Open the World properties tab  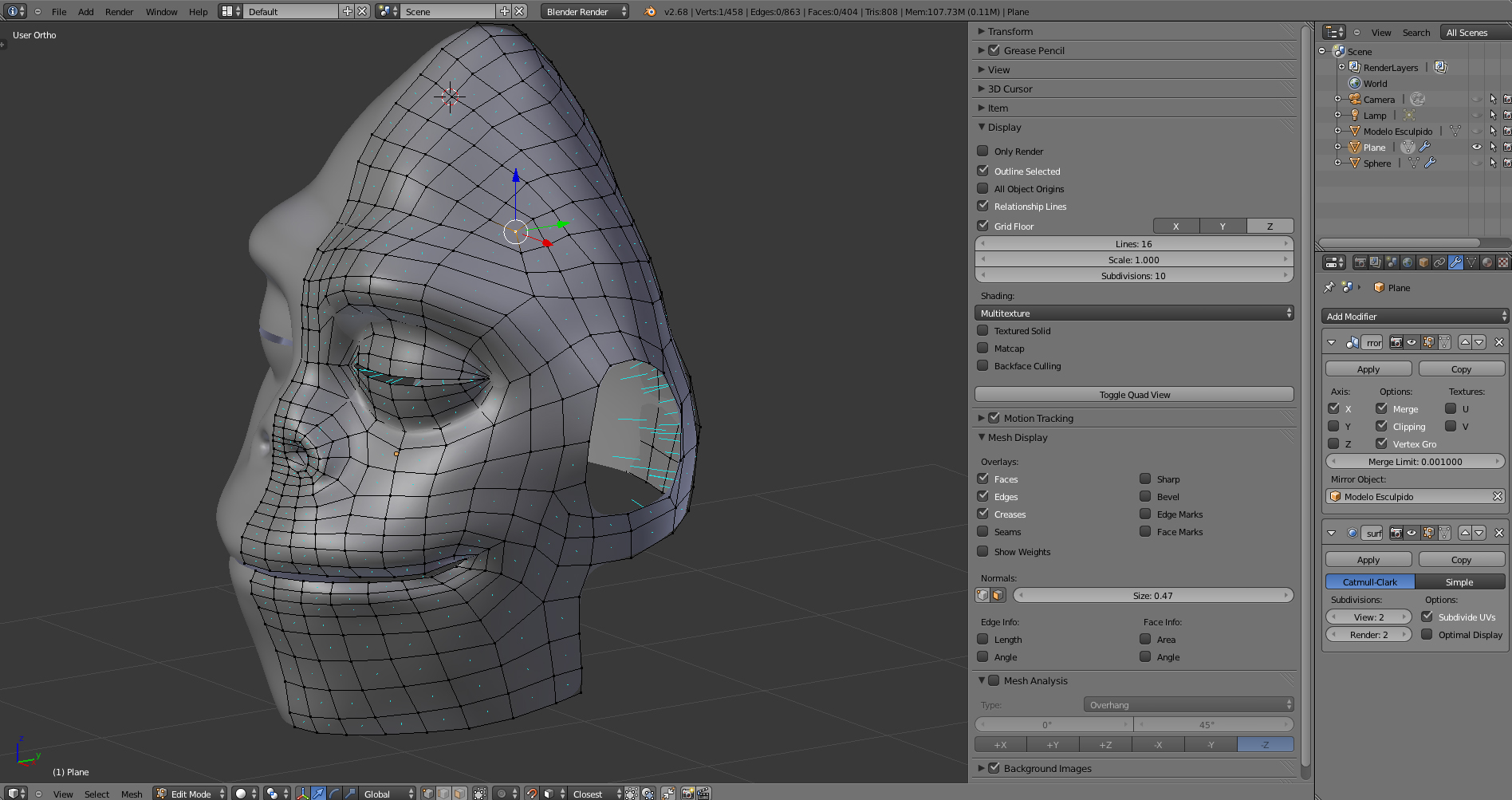click(x=1408, y=262)
